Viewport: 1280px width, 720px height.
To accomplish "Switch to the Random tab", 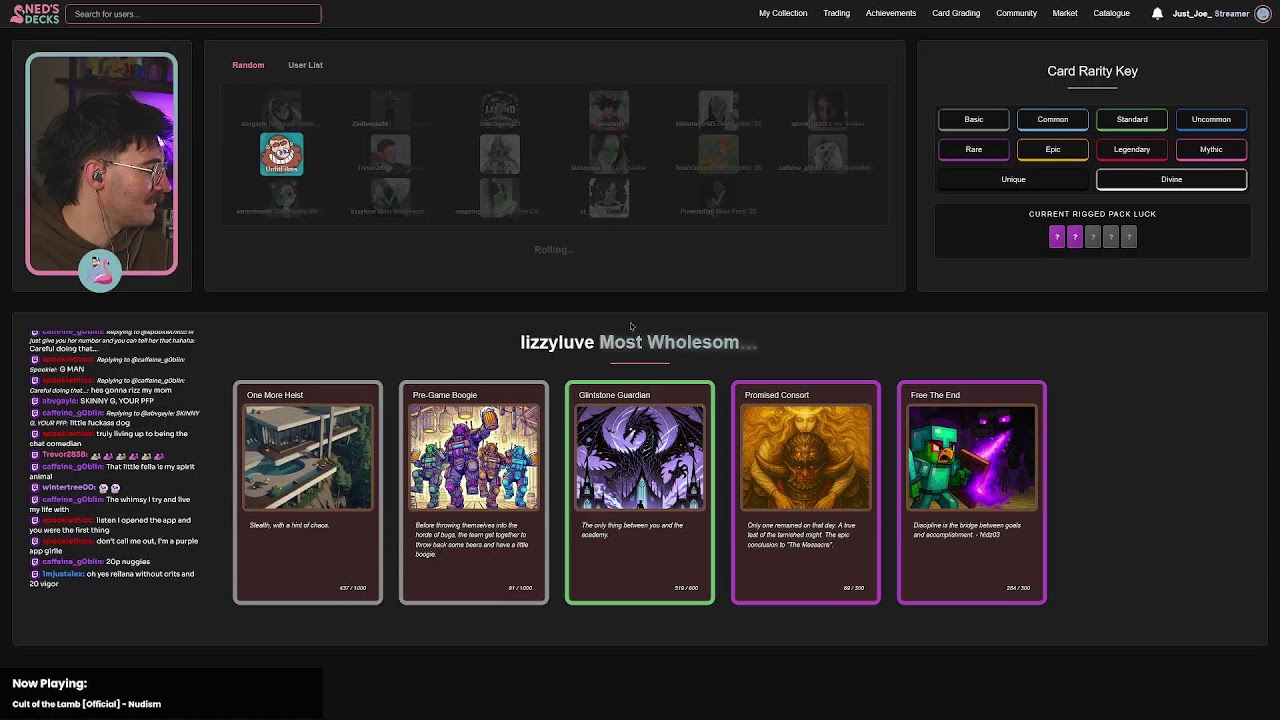I will [x=248, y=65].
